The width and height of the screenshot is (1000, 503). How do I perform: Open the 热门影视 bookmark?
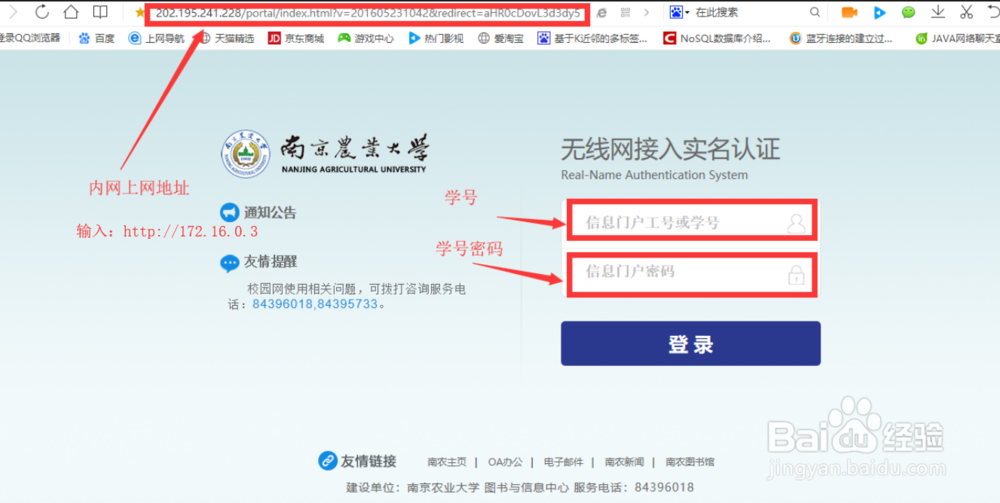click(436, 38)
